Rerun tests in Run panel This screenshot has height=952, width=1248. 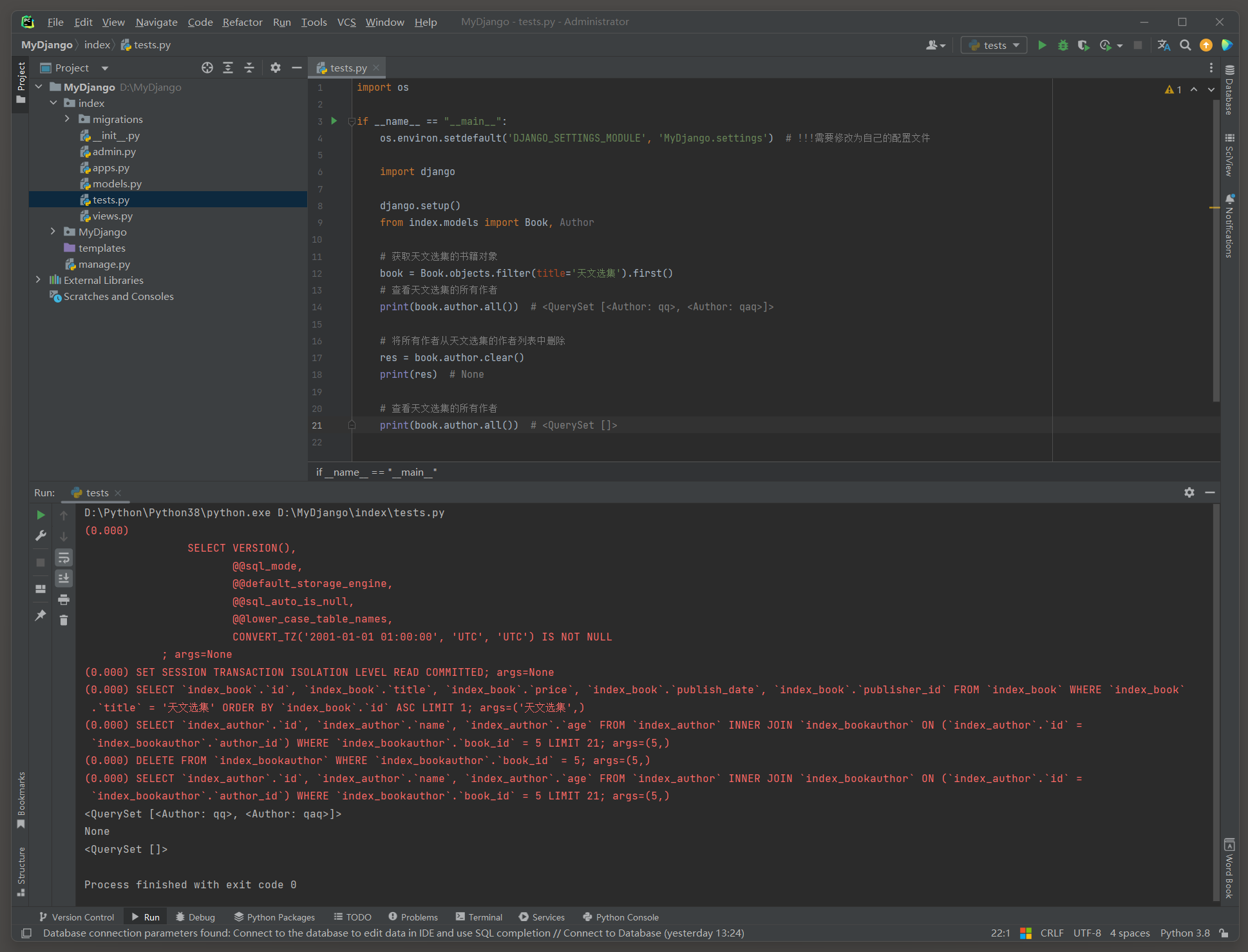[41, 515]
